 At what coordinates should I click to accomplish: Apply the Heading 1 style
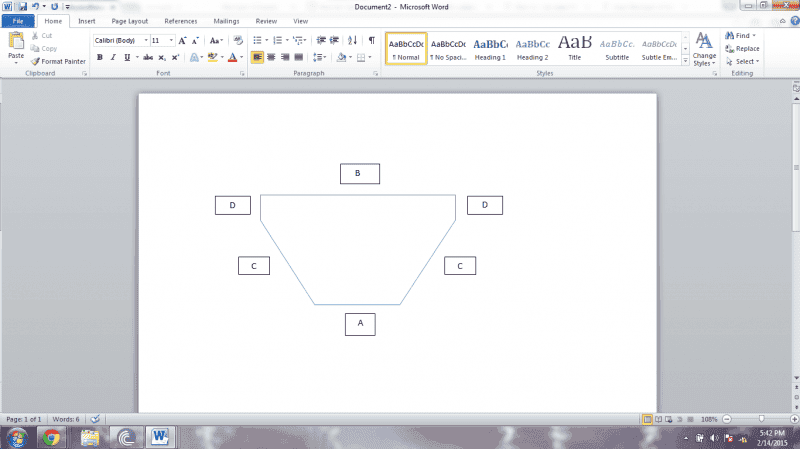coord(490,48)
